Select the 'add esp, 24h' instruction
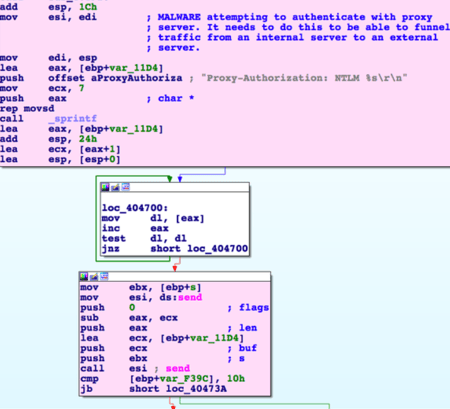 pyautogui.click(x=49, y=139)
